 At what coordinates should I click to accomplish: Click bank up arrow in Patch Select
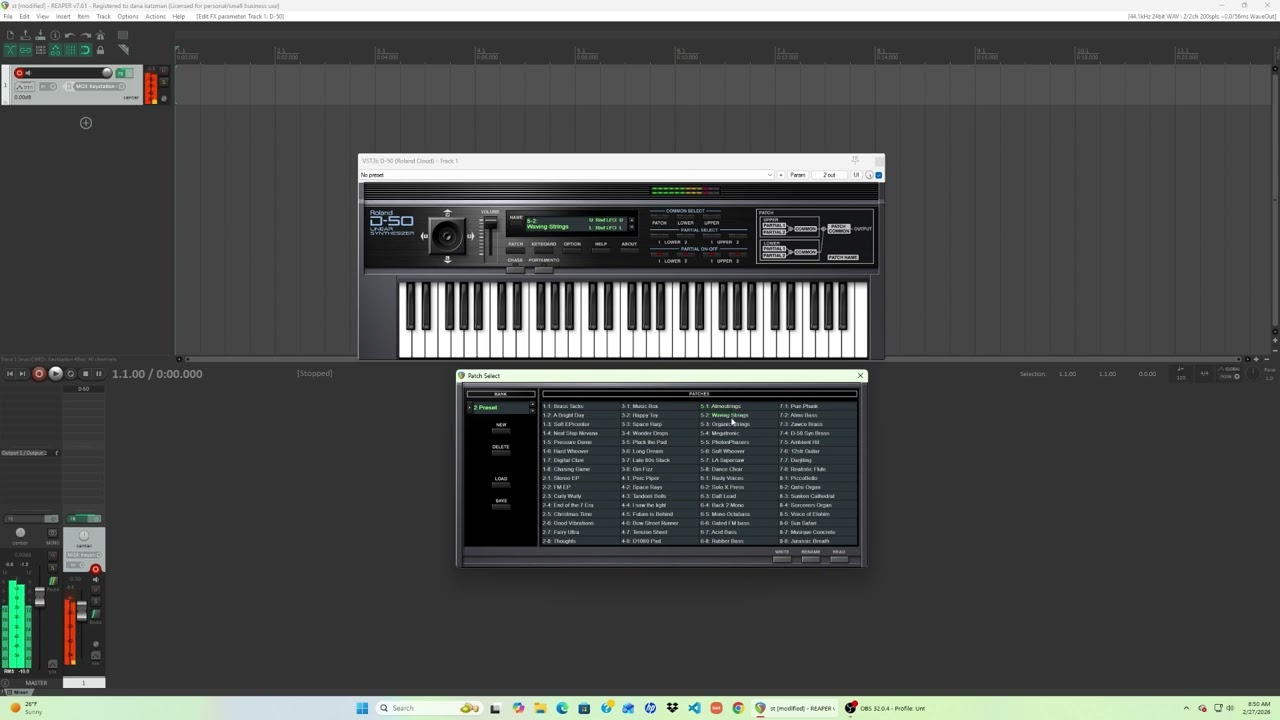pyautogui.click(x=532, y=404)
